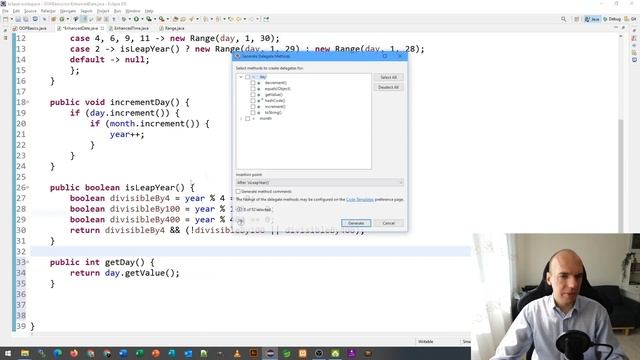Click the Open Type toolbar icon
640x360 pixels.
point(176,19)
